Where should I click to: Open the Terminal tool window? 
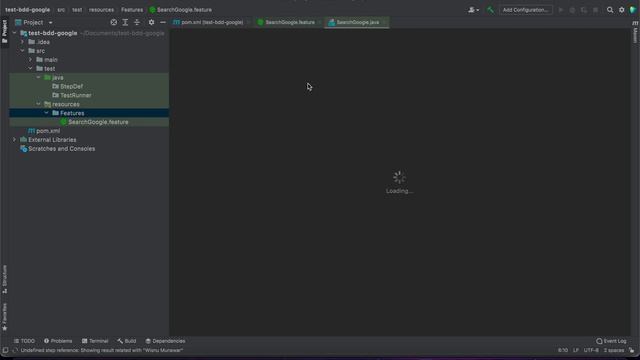(x=95, y=341)
